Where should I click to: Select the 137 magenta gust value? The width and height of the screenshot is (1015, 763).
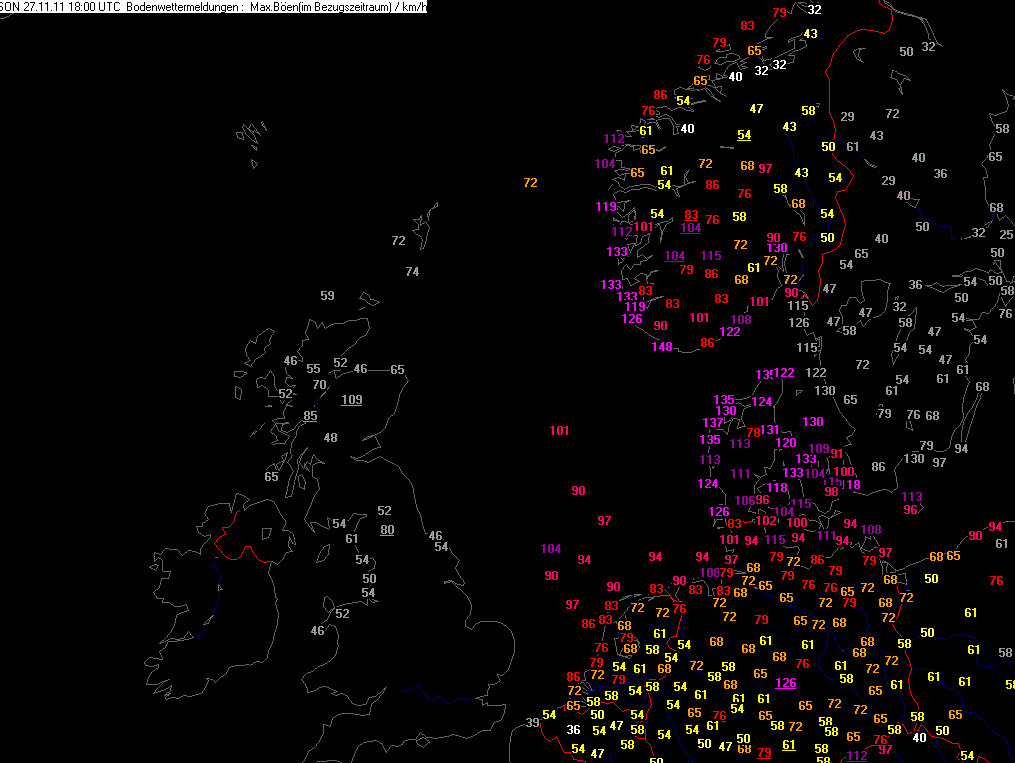(713, 423)
